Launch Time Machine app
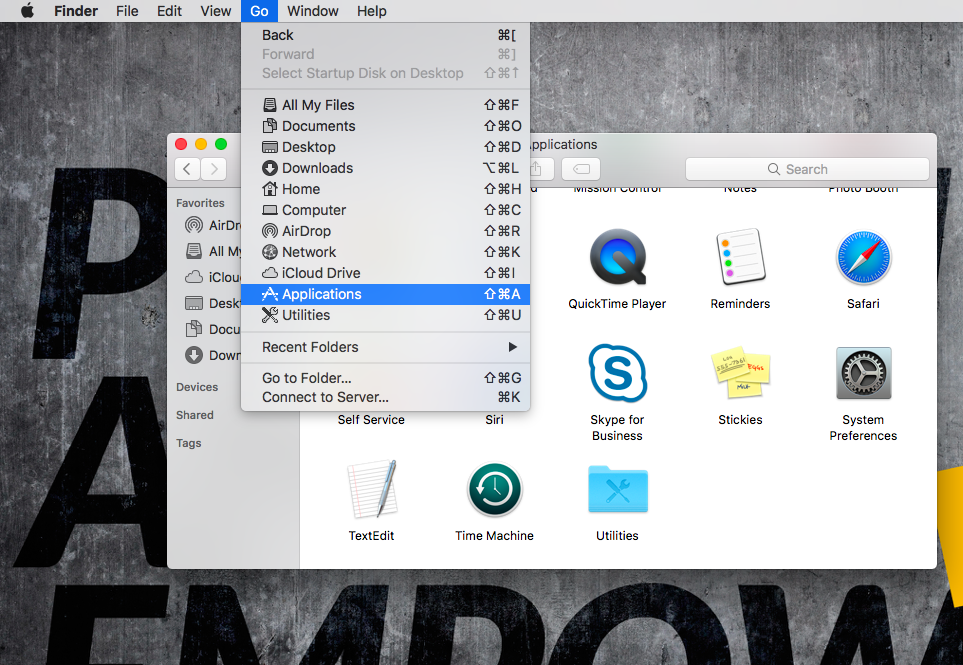The height and width of the screenshot is (665, 963). [x=494, y=490]
